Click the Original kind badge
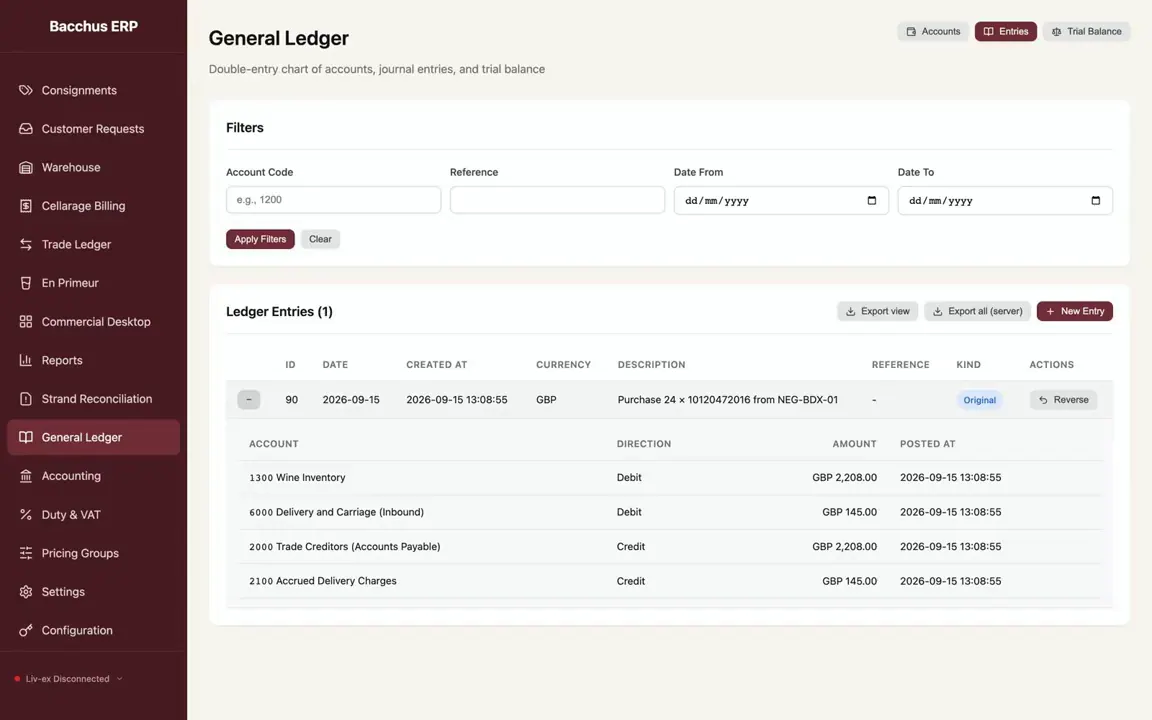Image resolution: width=1152 pixels, height=720 pixels. click(x=979, y=400)
